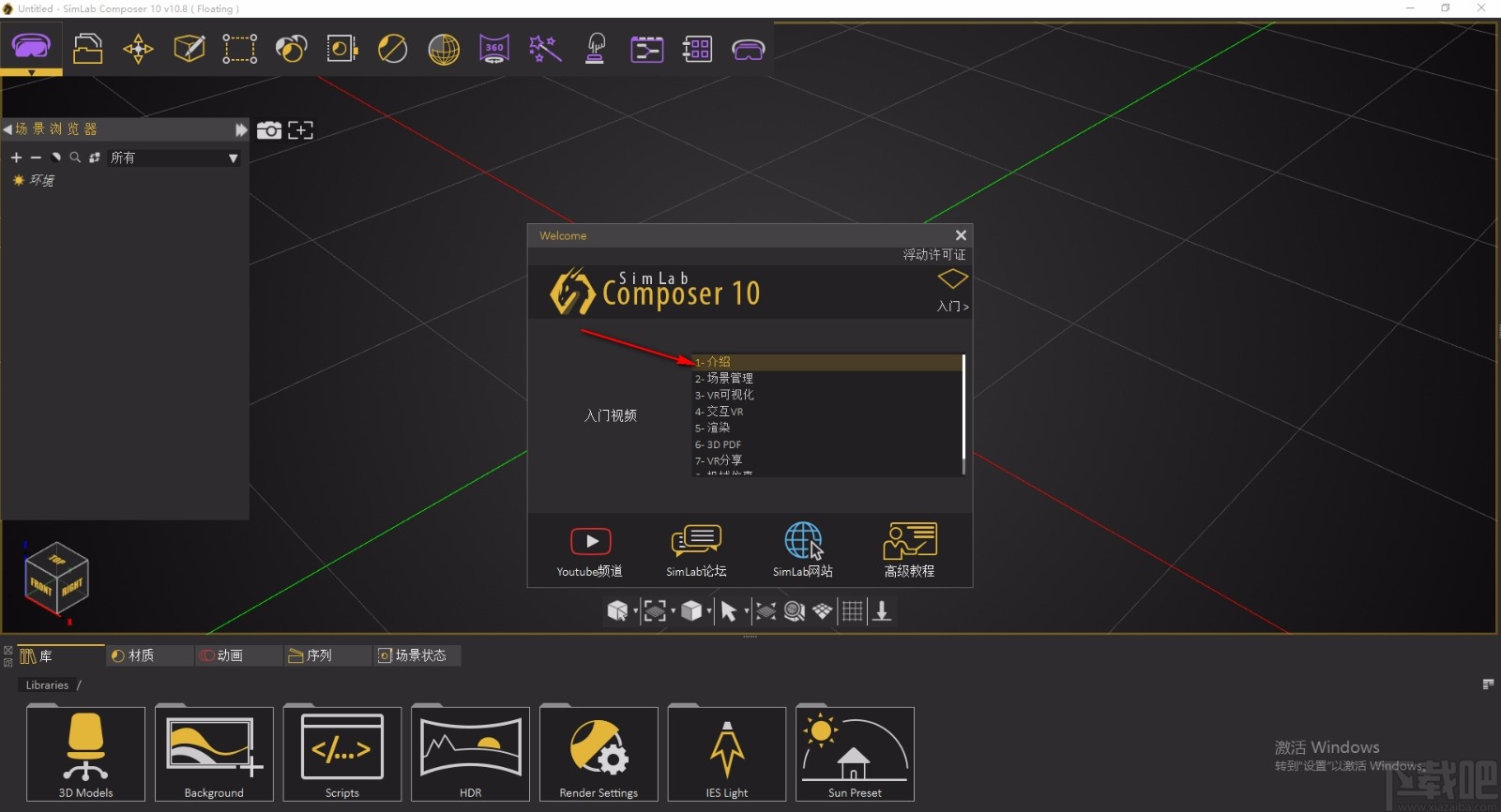Close the Welcome dialog
The image size is (1501, 812).
(x=961, y=235)
